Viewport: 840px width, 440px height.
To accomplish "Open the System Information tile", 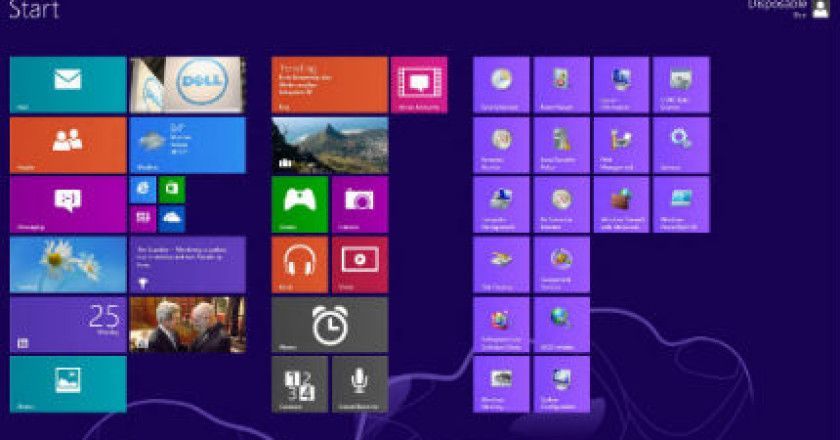I will coord(621,85).
